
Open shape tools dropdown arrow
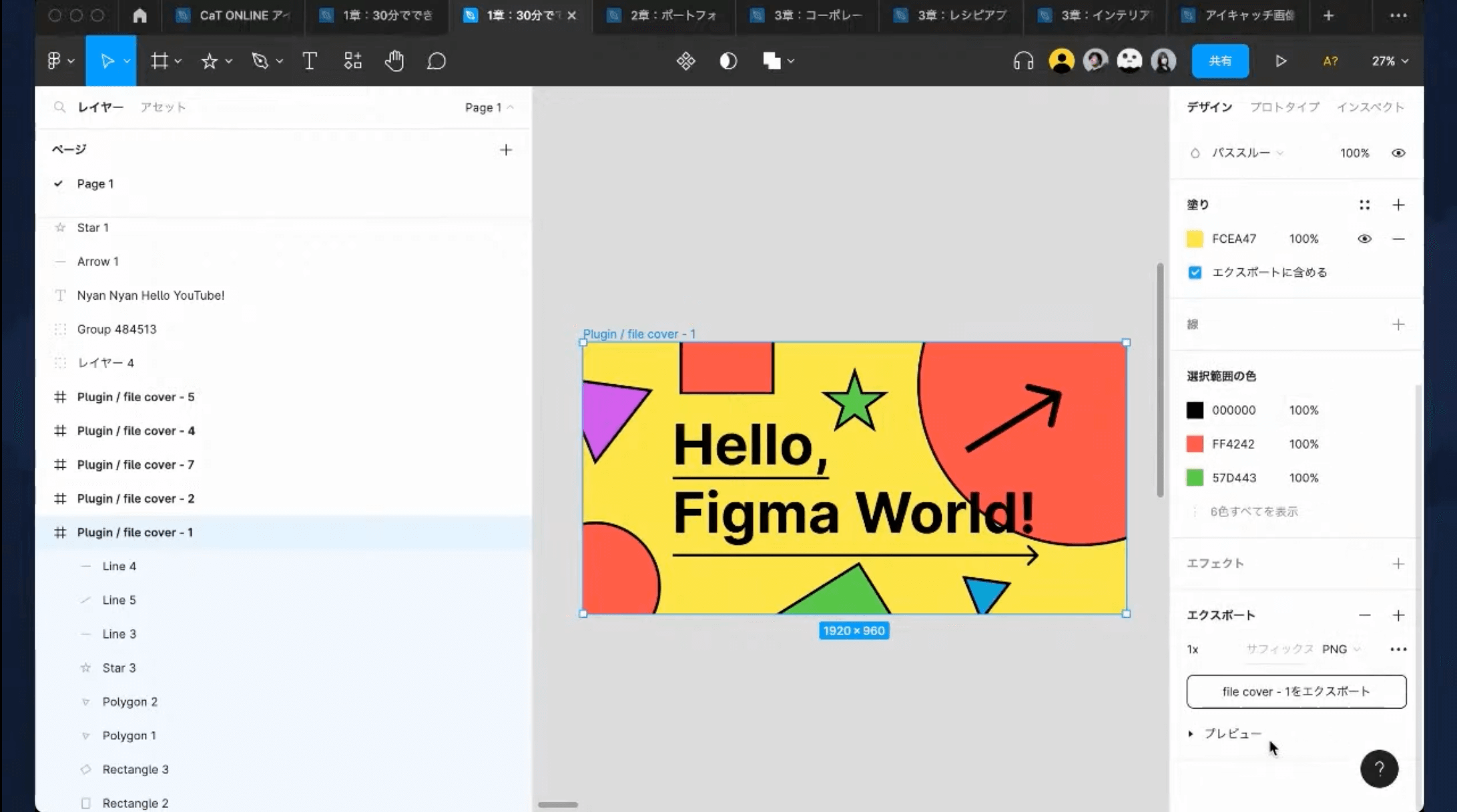pyautogui.click(x=228, y=61)
